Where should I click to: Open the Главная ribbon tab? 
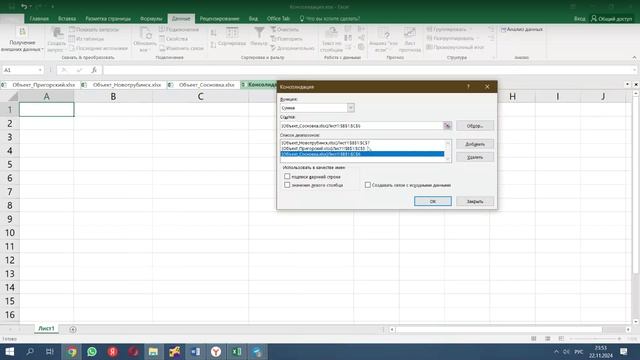tap(39, 19)
